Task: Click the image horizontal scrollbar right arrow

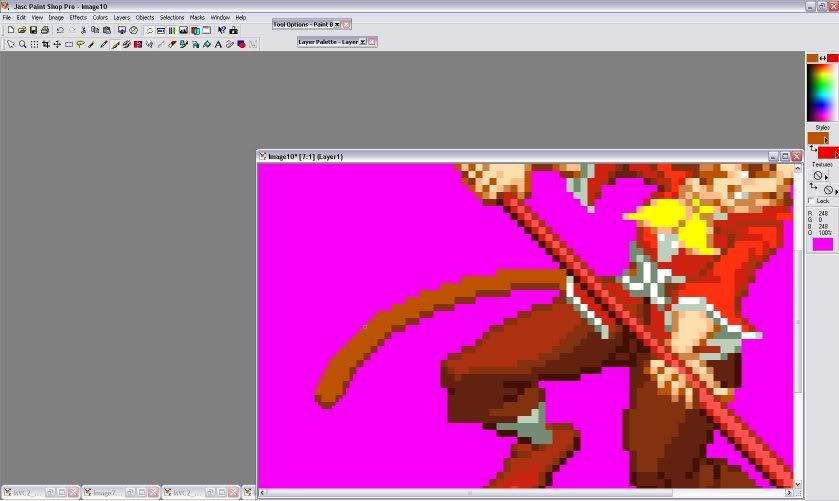Action: (789, 492)
